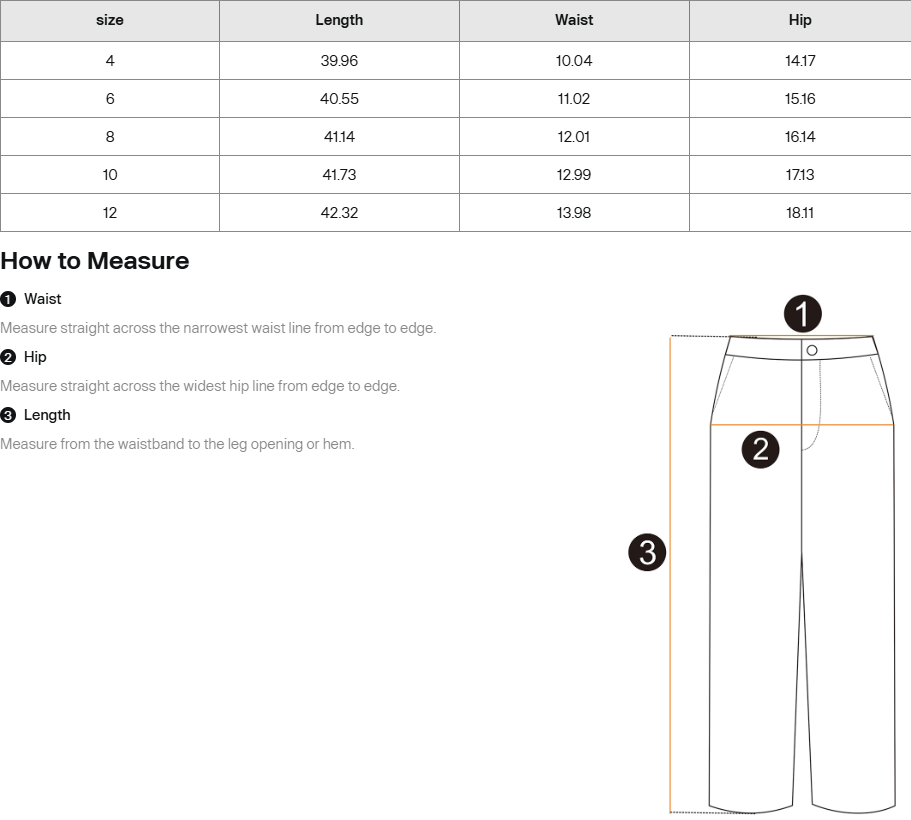The height and width of the screenshot is (820, 911).
Task: Select the Length column header
Action: [x=339, y=20]
